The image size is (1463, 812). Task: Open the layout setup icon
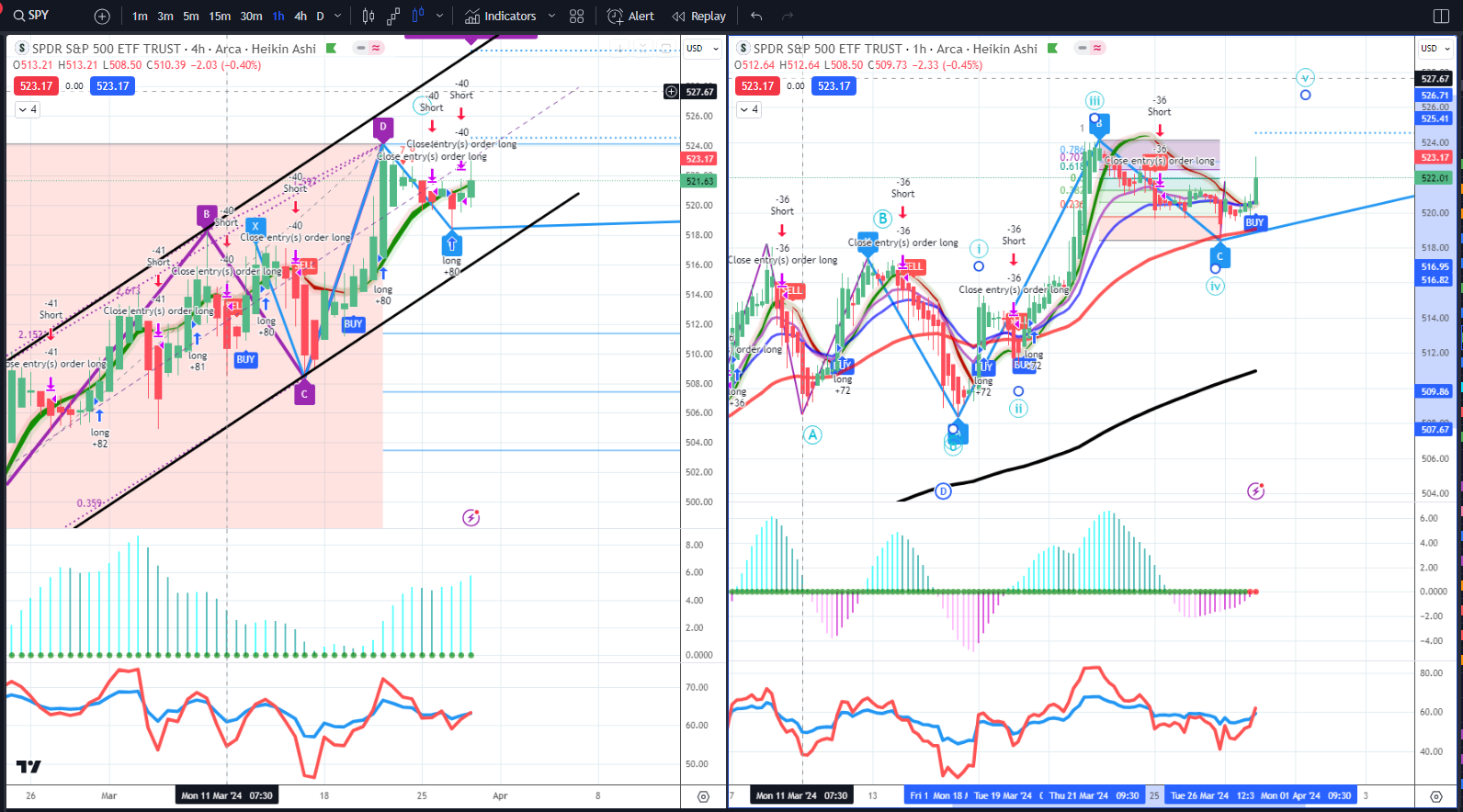1441,17
